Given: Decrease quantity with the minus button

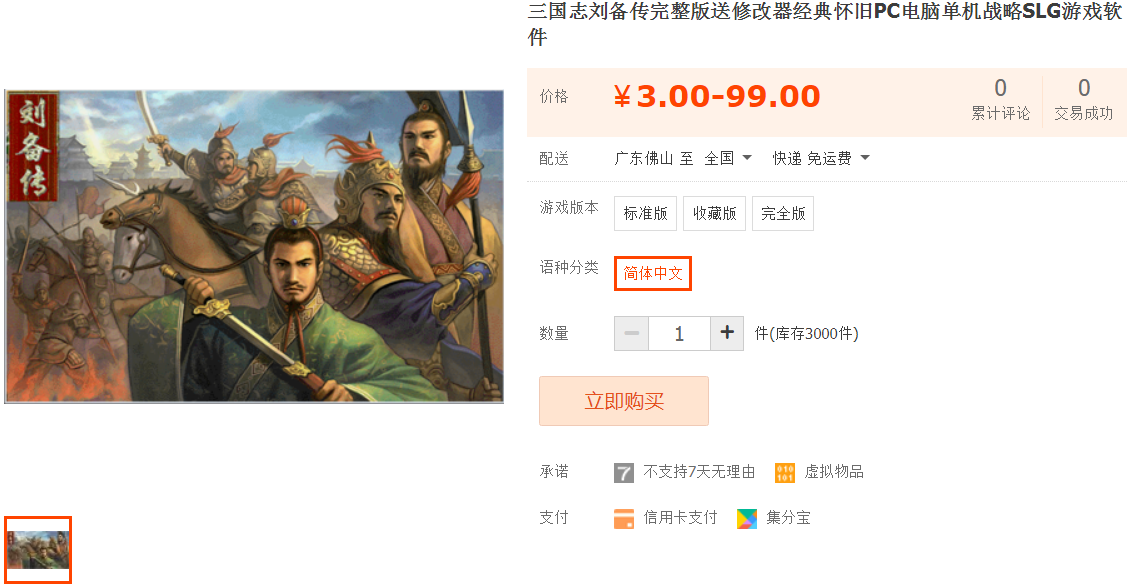Looking at the screenshot, I should [631, 334].
